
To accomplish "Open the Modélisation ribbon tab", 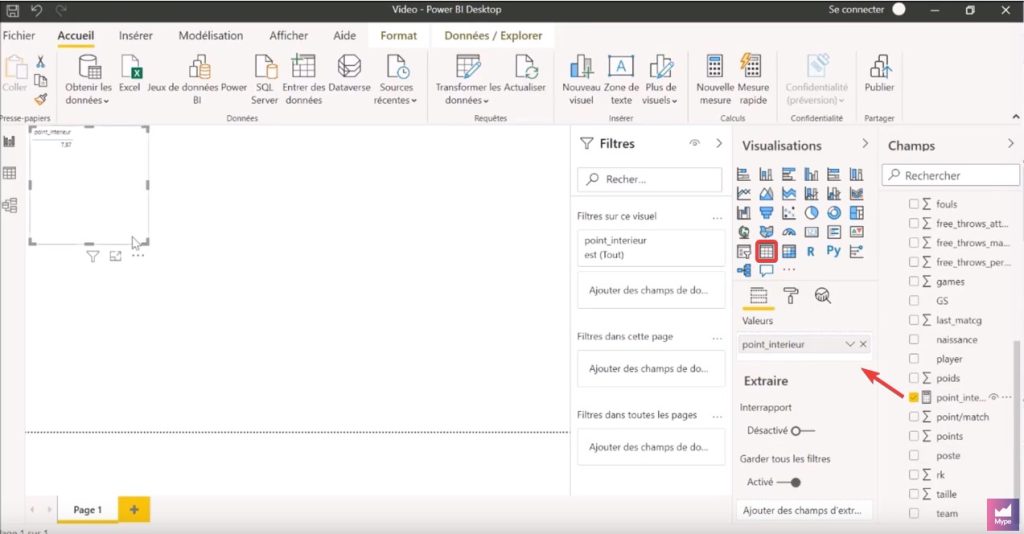I will [x=211, y=35].
